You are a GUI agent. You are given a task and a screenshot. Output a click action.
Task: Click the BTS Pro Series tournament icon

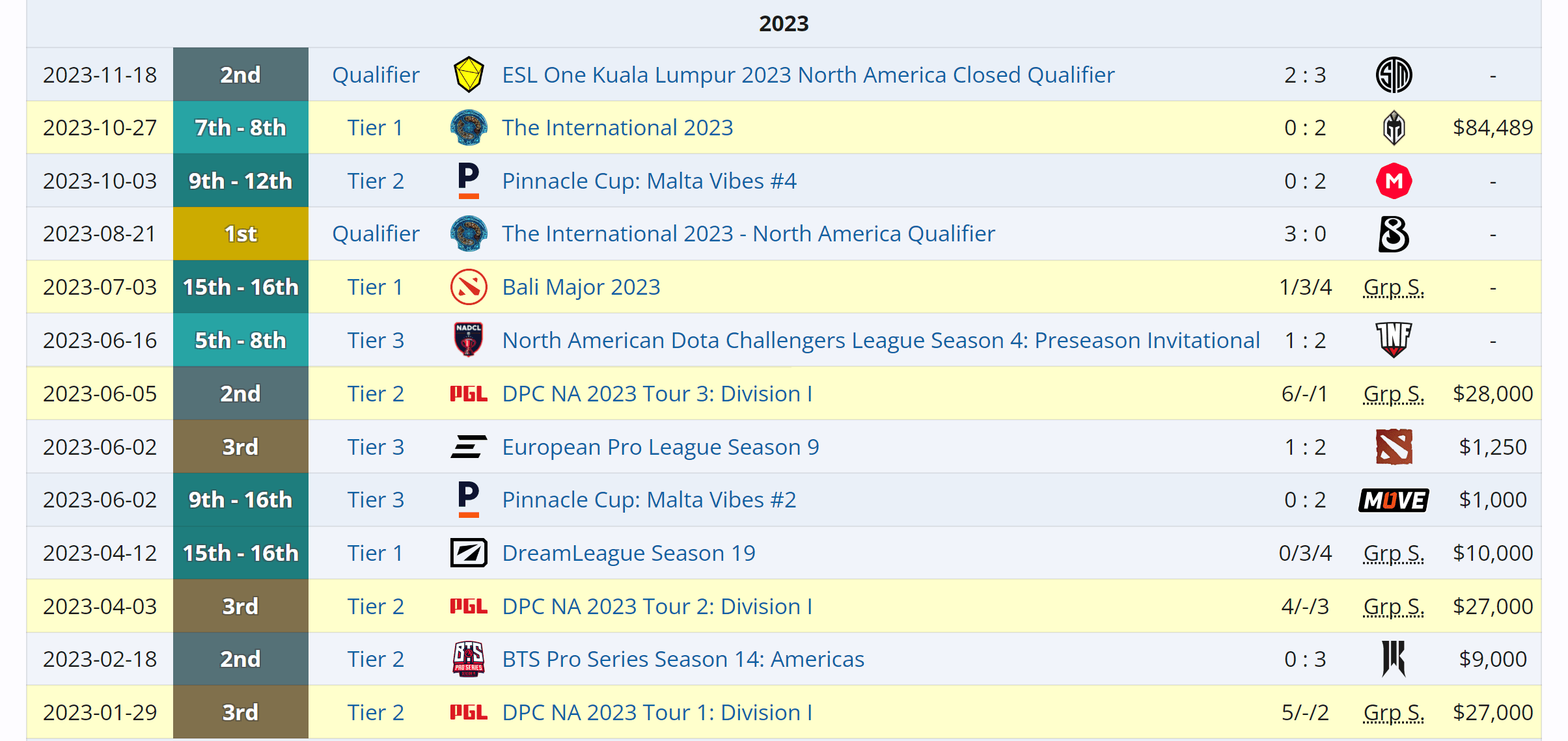pos(468,659)
